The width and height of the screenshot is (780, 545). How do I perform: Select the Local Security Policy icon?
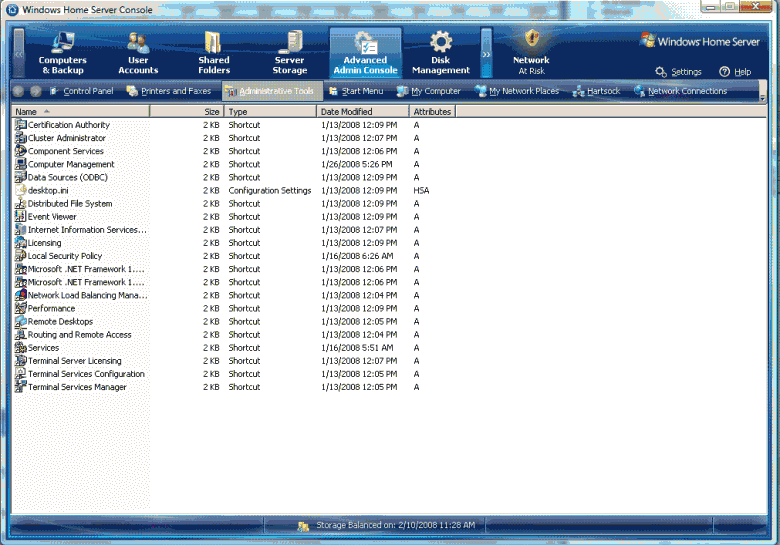pos(20,256)
